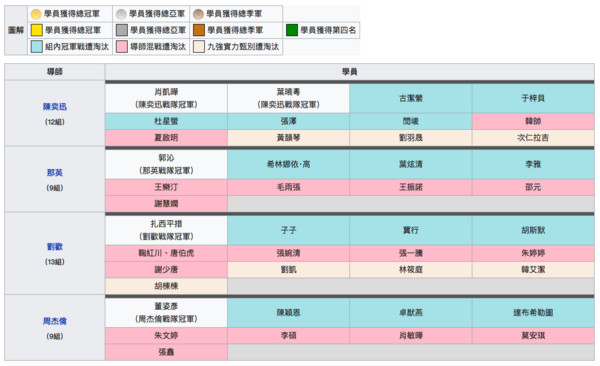Select the 張澤 cell
Viewport: 600px width, 366px height.
[x=289, y=121]
